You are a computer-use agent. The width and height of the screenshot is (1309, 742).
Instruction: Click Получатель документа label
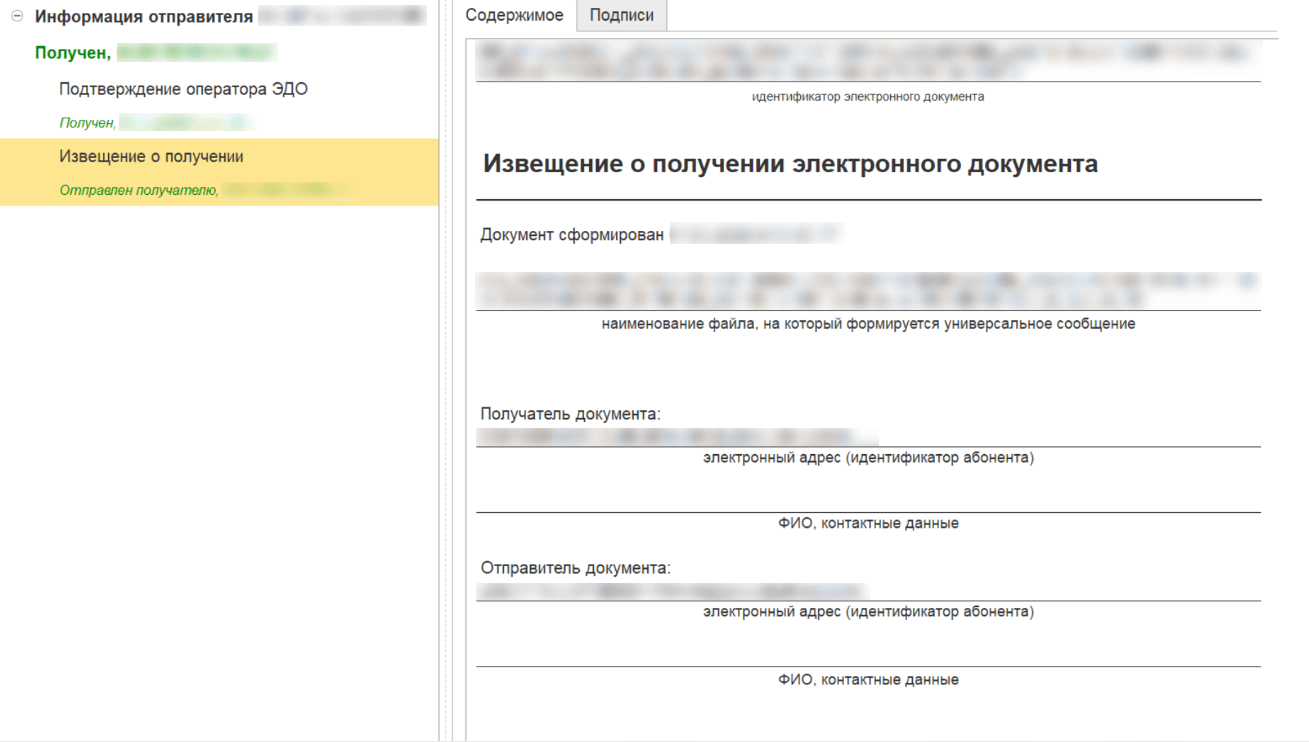click(570, 414)
